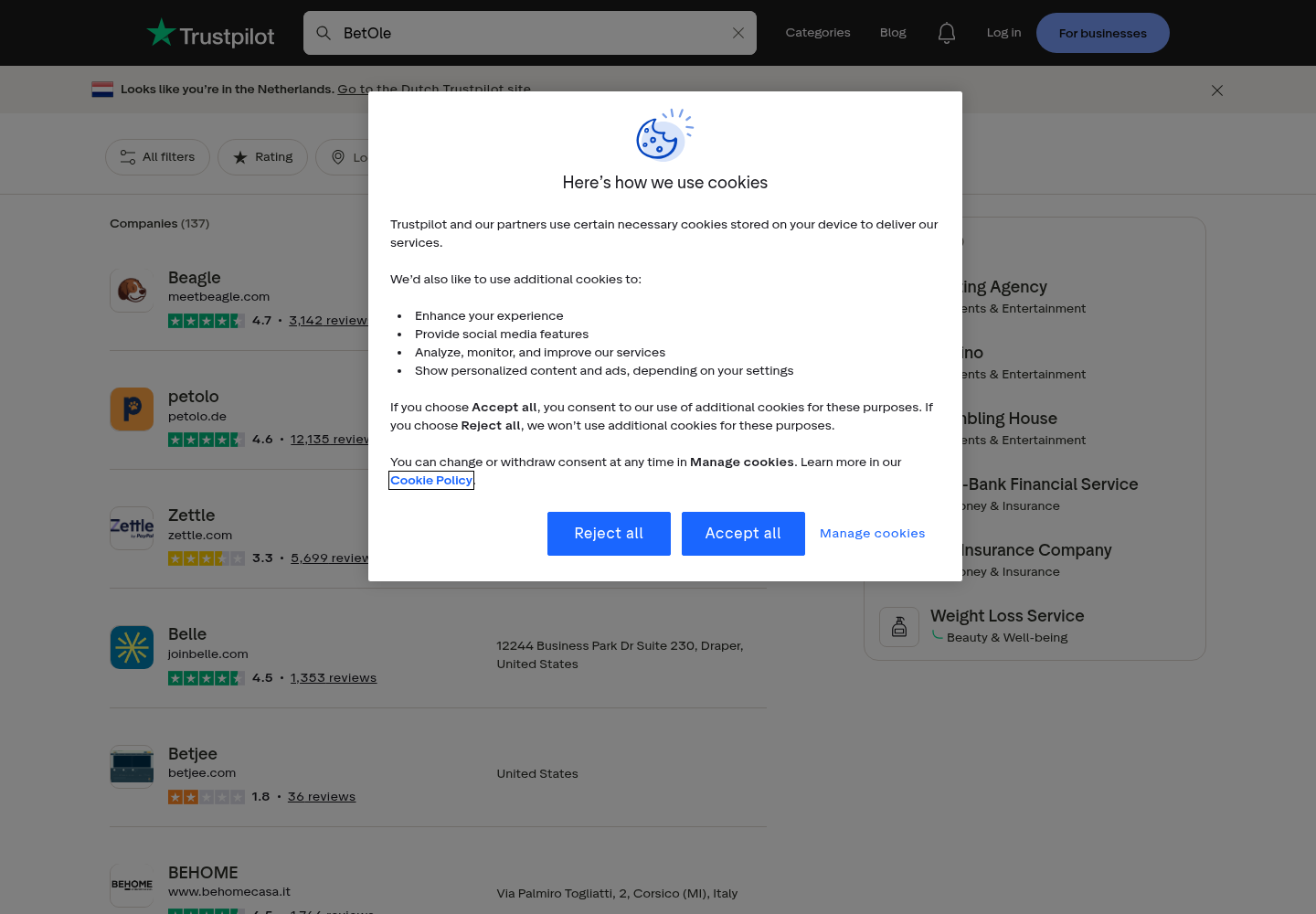The height and width of the screenshot is (914, 1316).
Task: Reject all cookies
Action: pos(609,534)
